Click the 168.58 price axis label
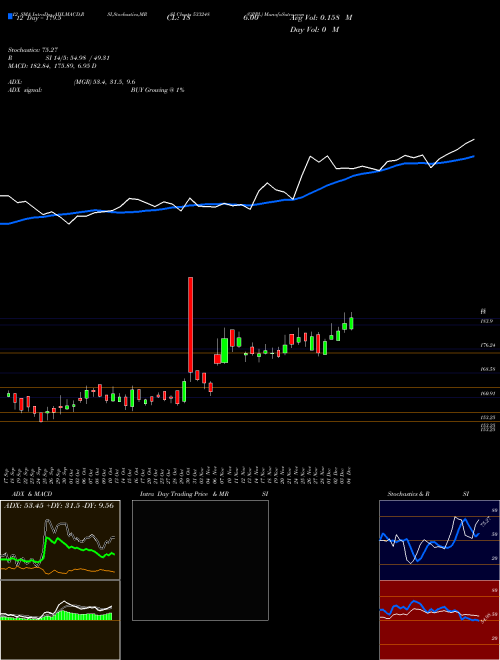The width and height of the screenshot is (500, 660). (x=488, y=369)
